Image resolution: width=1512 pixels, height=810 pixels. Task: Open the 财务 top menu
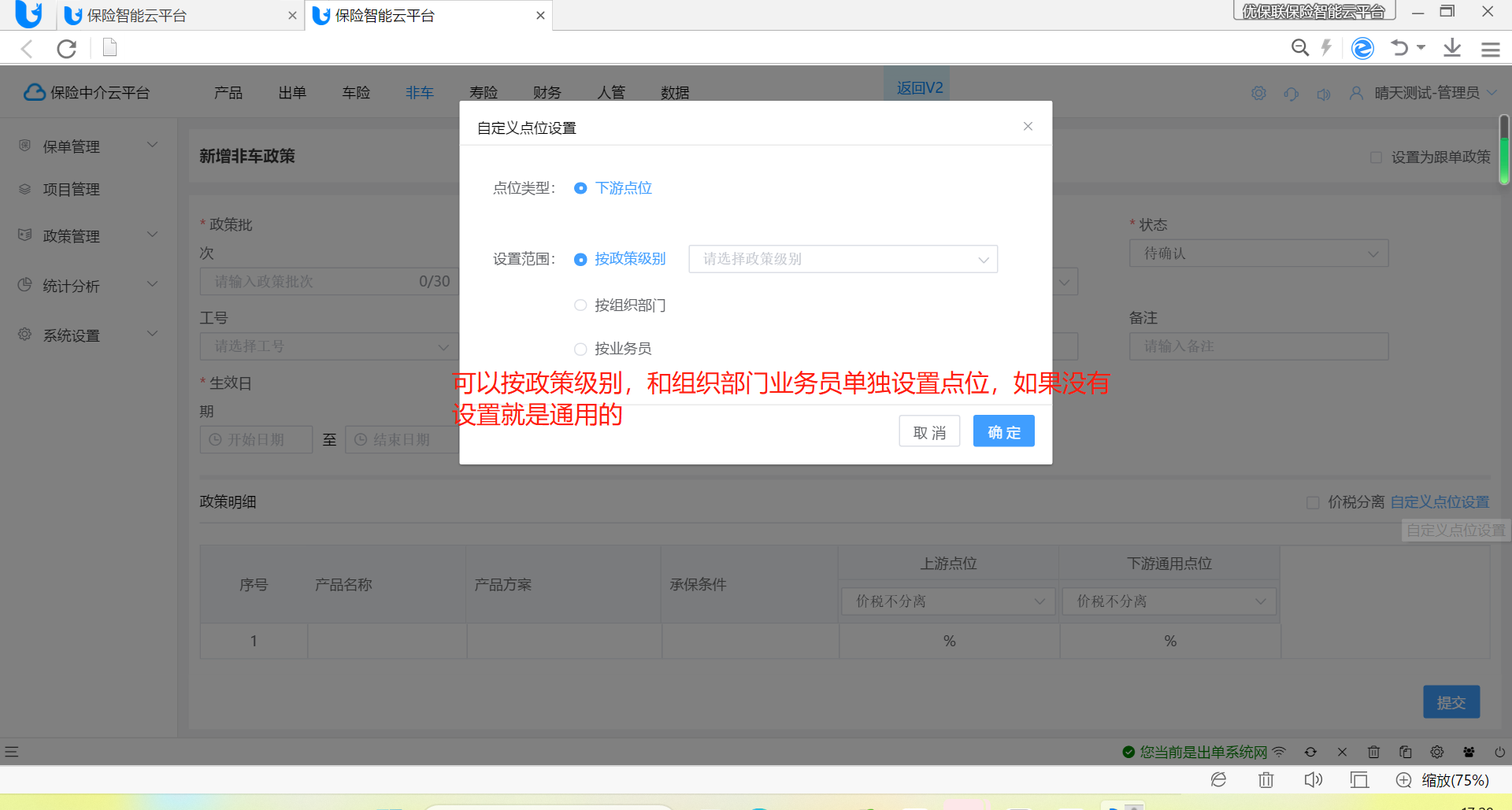[x=547, y=93]
